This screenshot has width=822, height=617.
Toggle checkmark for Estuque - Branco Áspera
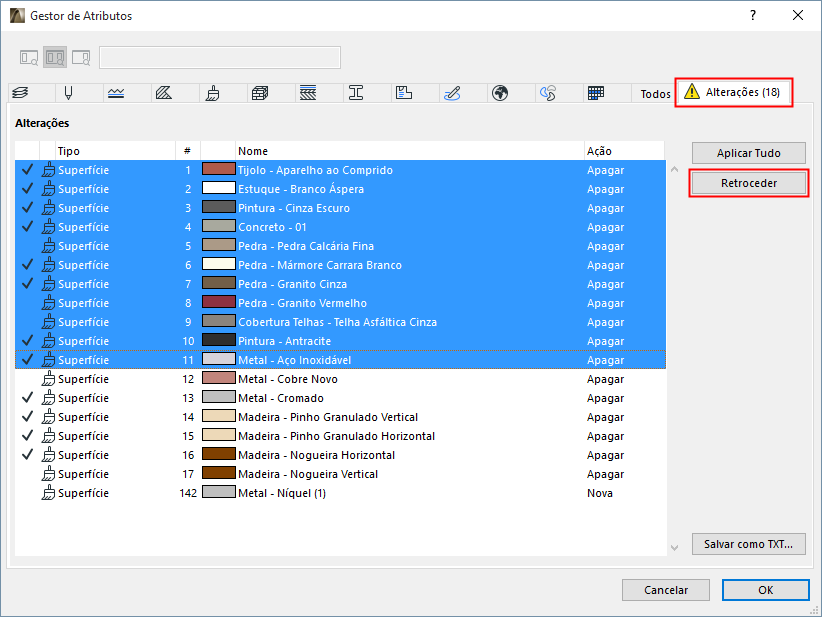pos(27,189)
